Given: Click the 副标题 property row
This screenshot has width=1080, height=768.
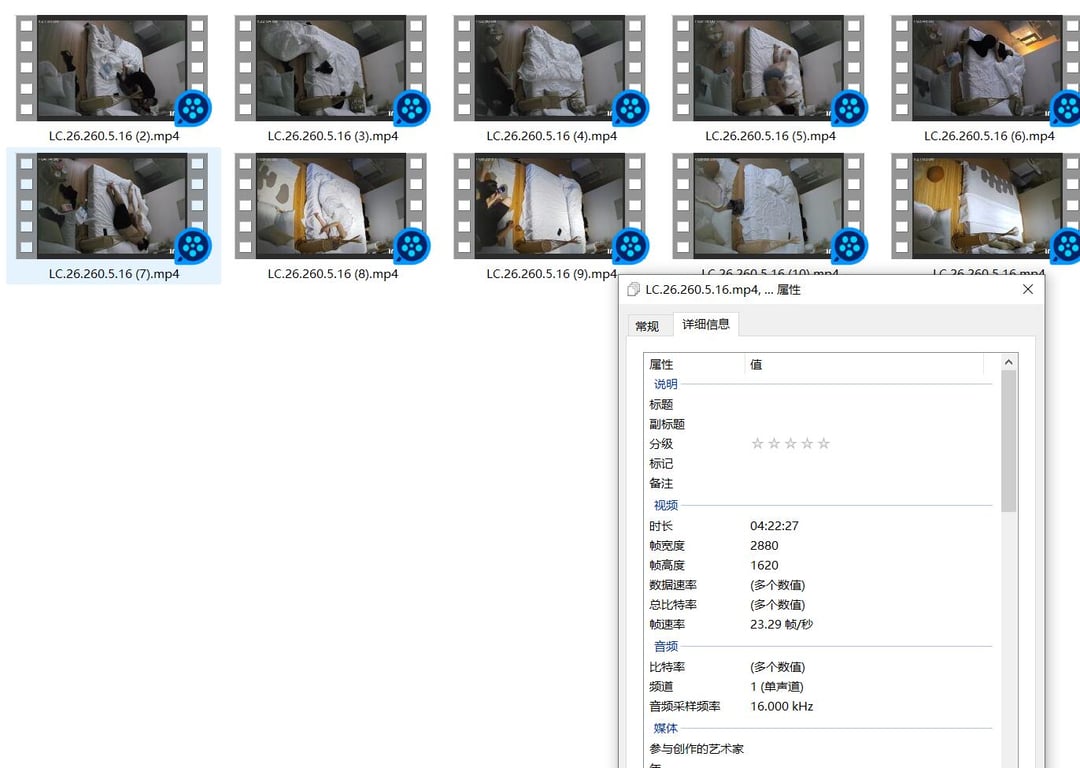Looking at the screenshot, I should (x=819, y=424).
